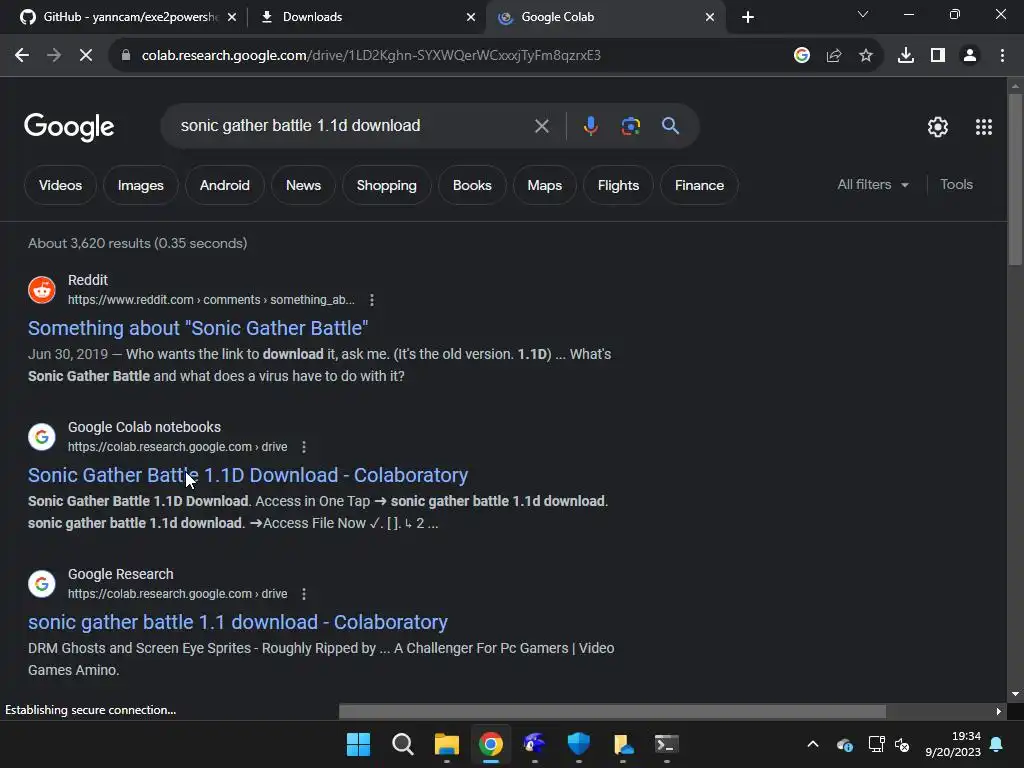Go back using the browser back arrow

point(22,56)
